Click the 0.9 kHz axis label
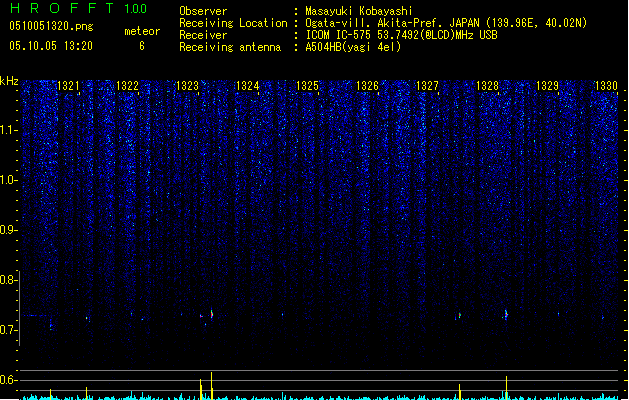 pos(8,230)
